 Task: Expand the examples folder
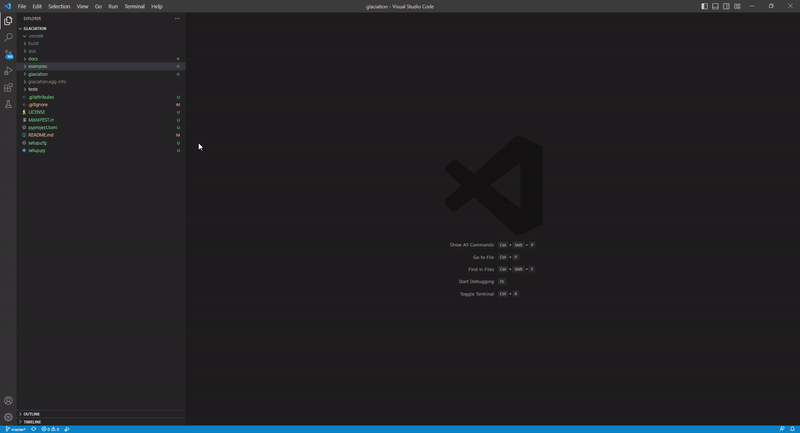(x=38, y=66)
